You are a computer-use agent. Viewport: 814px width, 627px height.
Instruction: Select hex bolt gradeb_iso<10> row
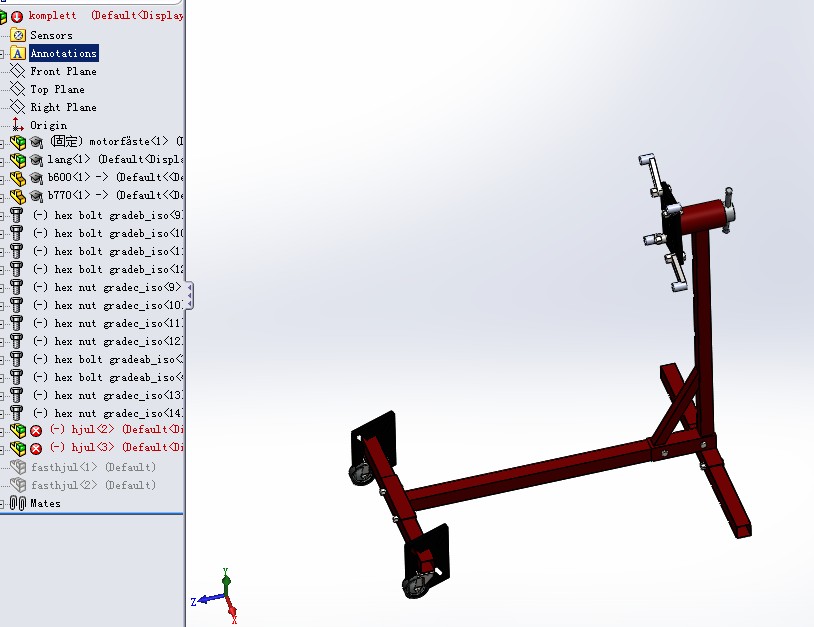(x=108, y=233)
